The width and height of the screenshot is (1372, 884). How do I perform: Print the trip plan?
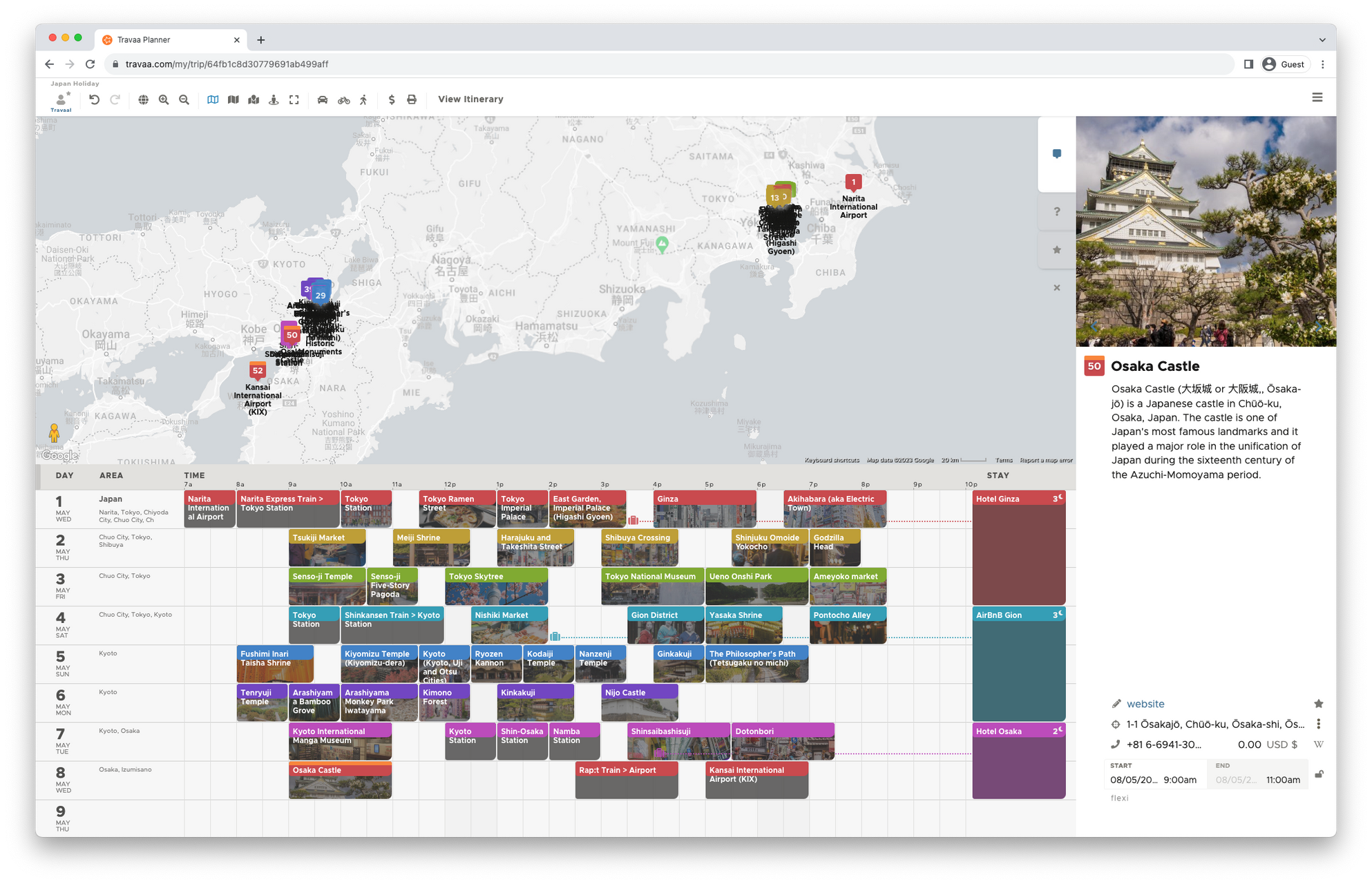click(x=412, y=99)
